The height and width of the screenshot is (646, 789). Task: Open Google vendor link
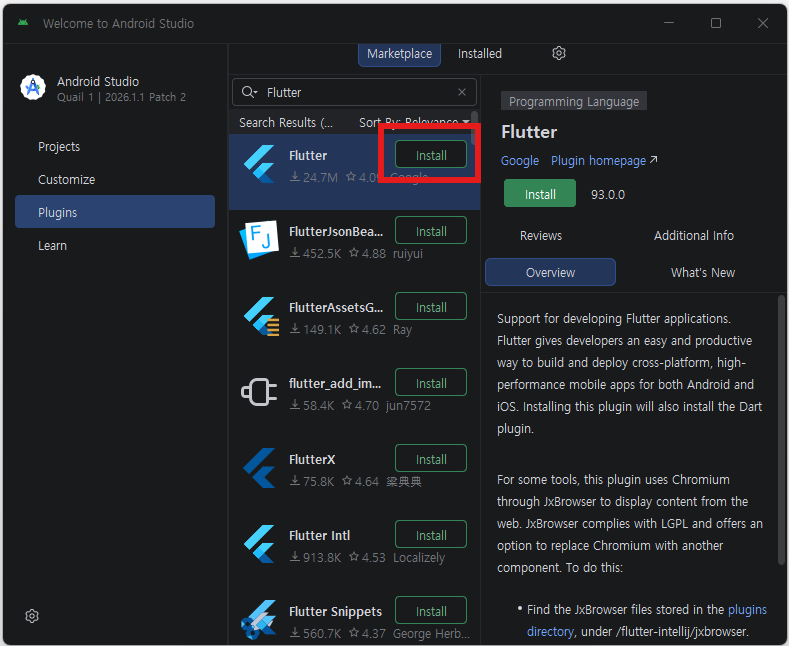[x=520, y=160]
